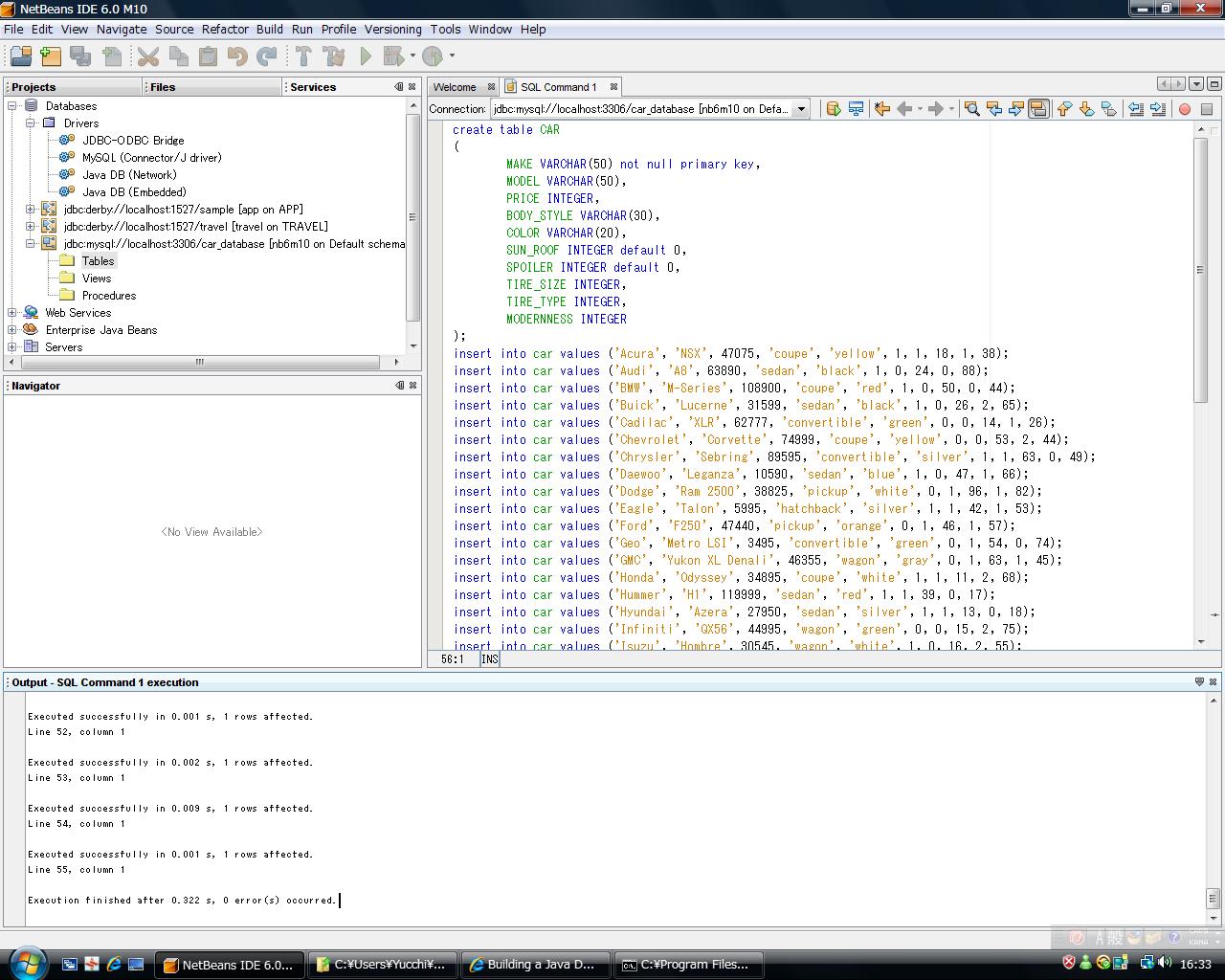Toggle the Highlight Search button
Viewport: 1225px width, 980px height.
[x=1038, y=109]
